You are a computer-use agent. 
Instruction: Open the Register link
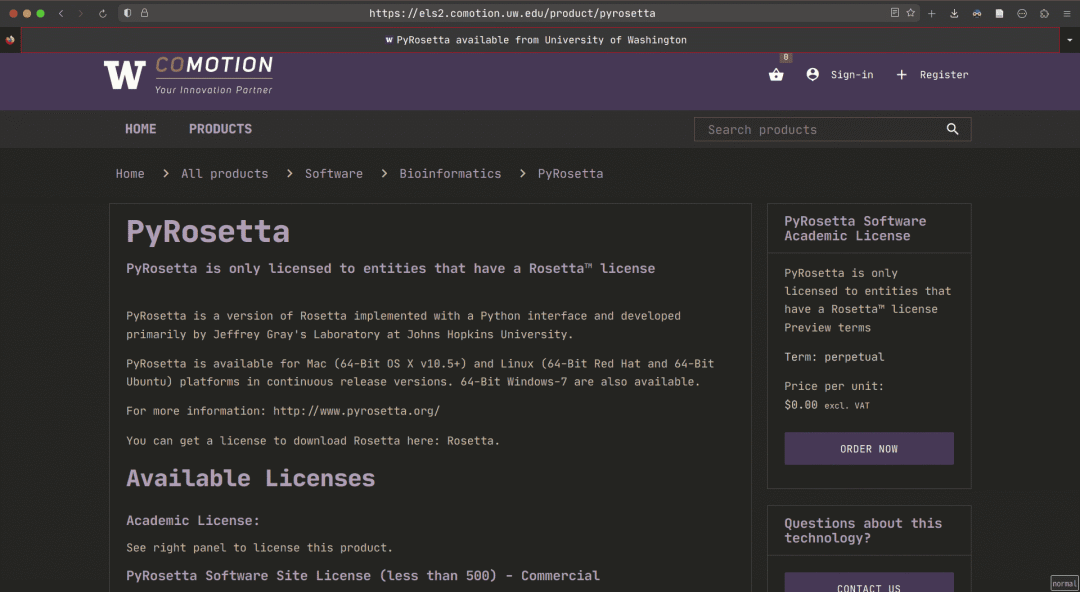(944, 75)
